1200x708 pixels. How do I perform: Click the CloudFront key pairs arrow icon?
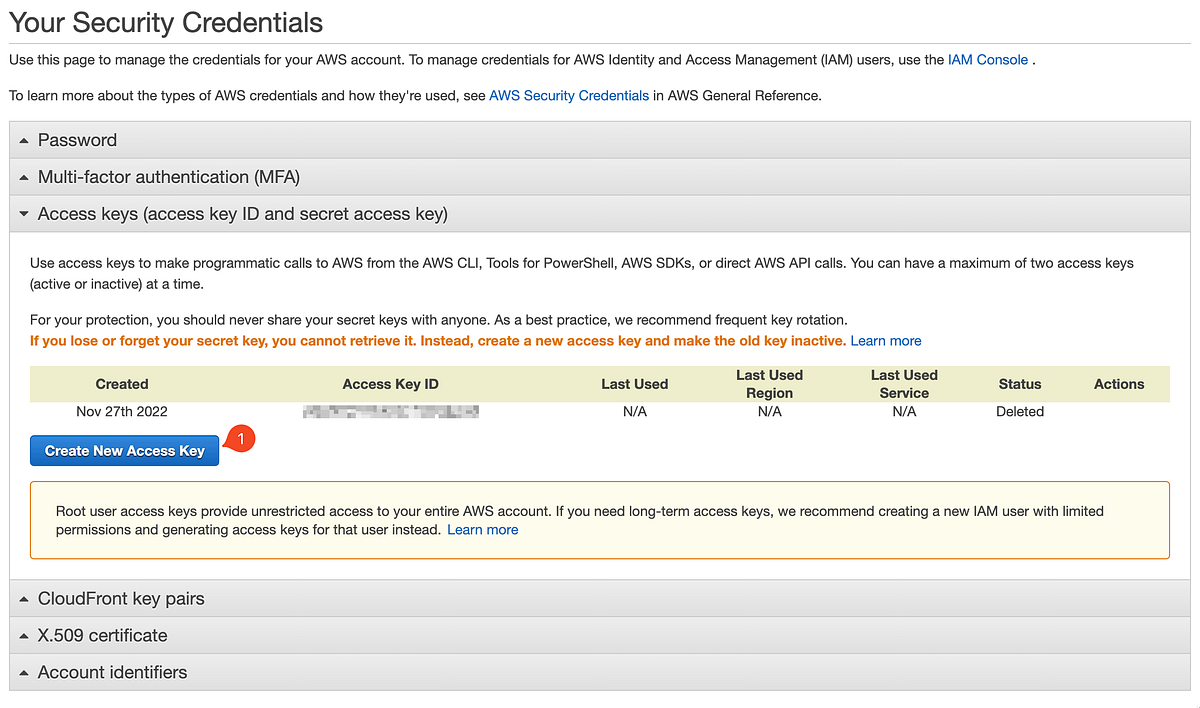point(24,598)
